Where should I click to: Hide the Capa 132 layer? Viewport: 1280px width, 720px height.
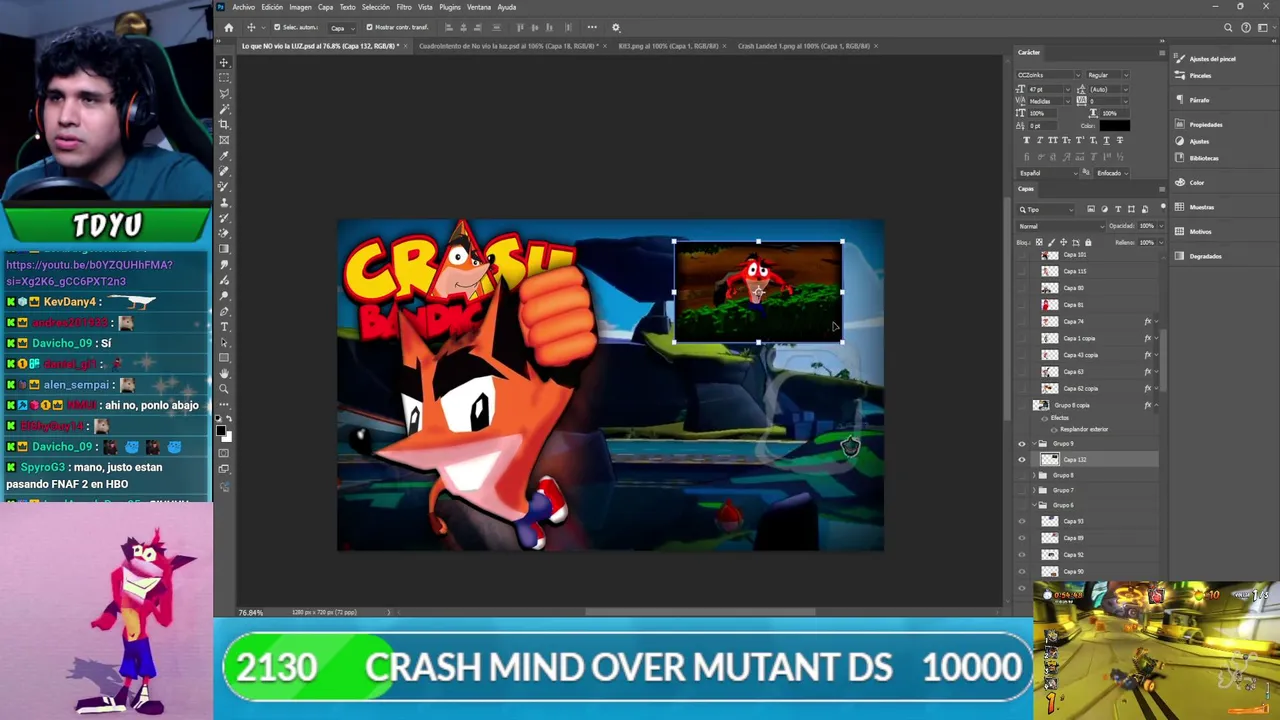tap(1022, 460)
